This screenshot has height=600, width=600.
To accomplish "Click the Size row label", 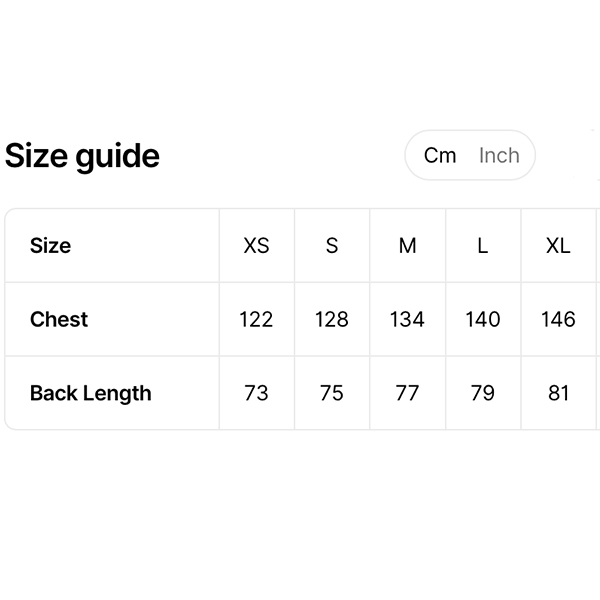I will pyautogui.click(x=50, y=246).
